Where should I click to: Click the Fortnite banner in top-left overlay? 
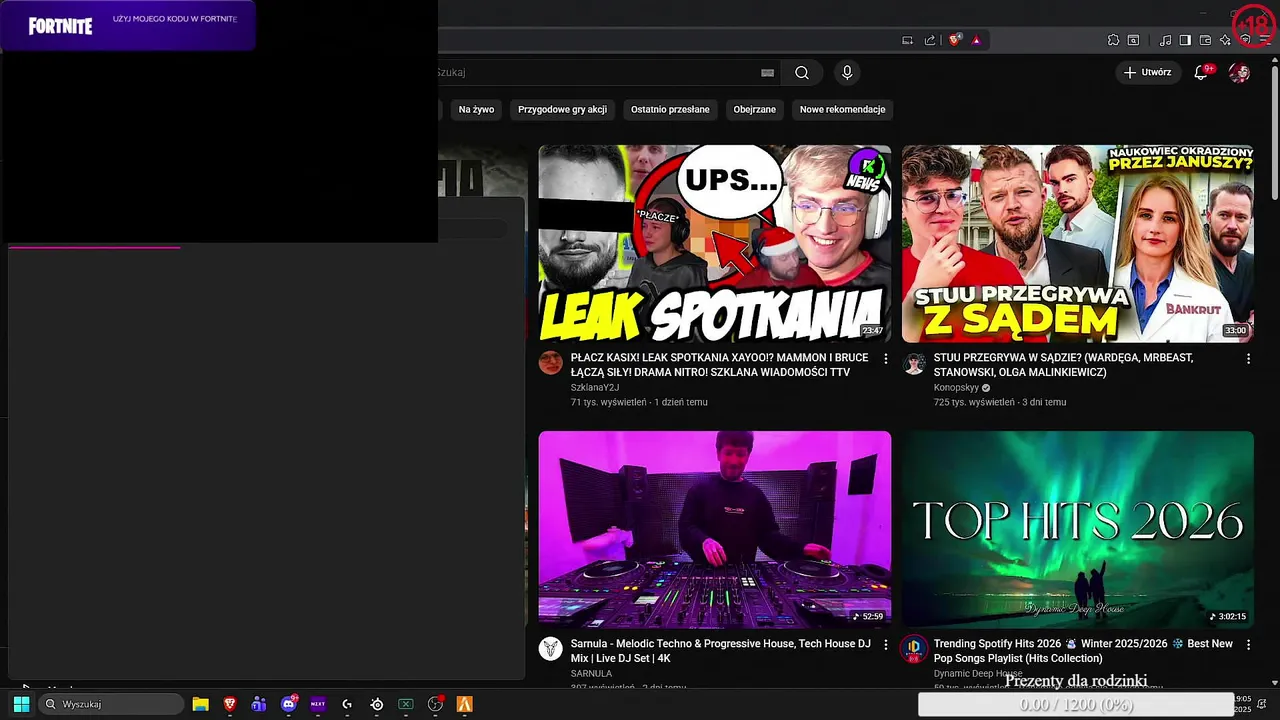128,25
